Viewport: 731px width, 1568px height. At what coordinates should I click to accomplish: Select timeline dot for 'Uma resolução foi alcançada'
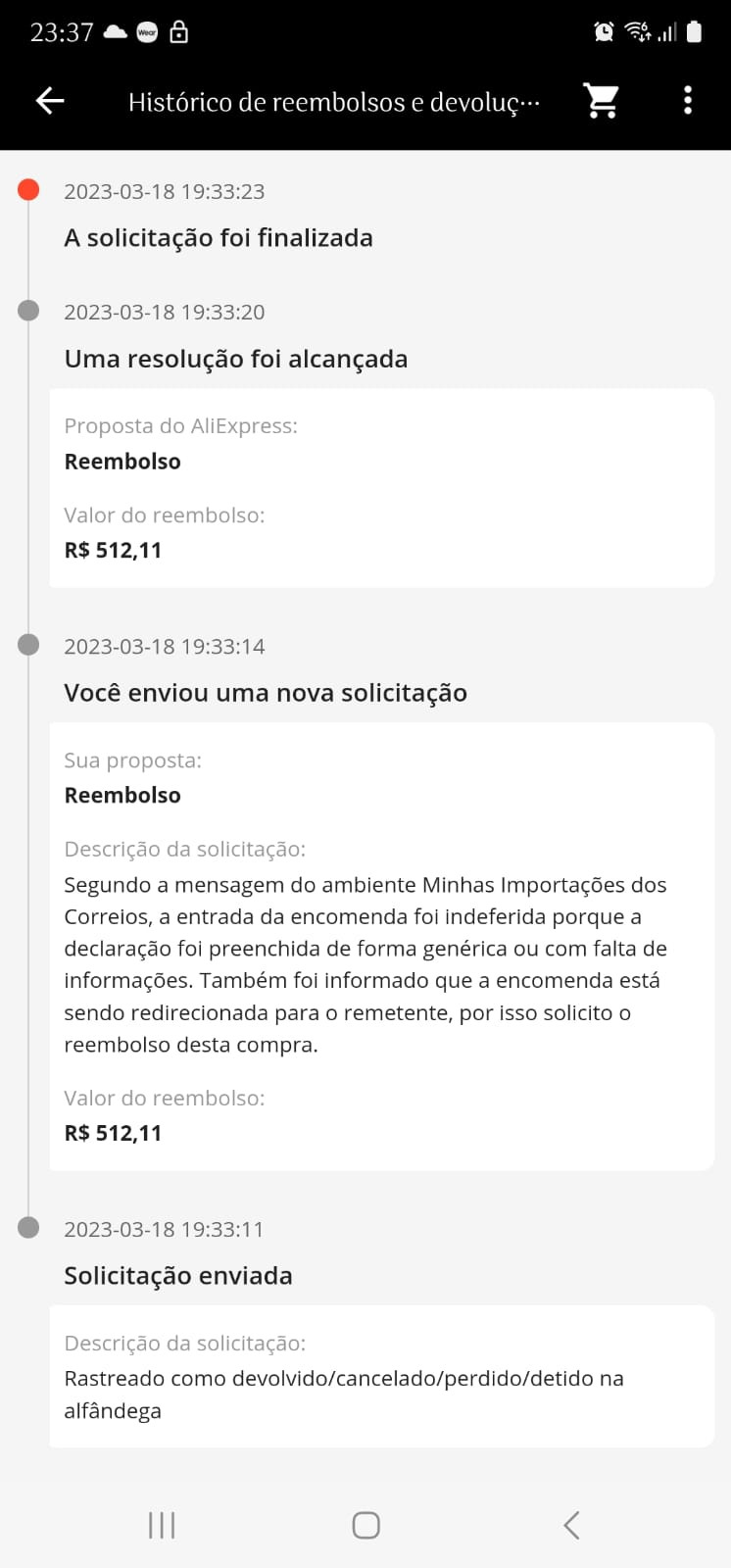28,311
